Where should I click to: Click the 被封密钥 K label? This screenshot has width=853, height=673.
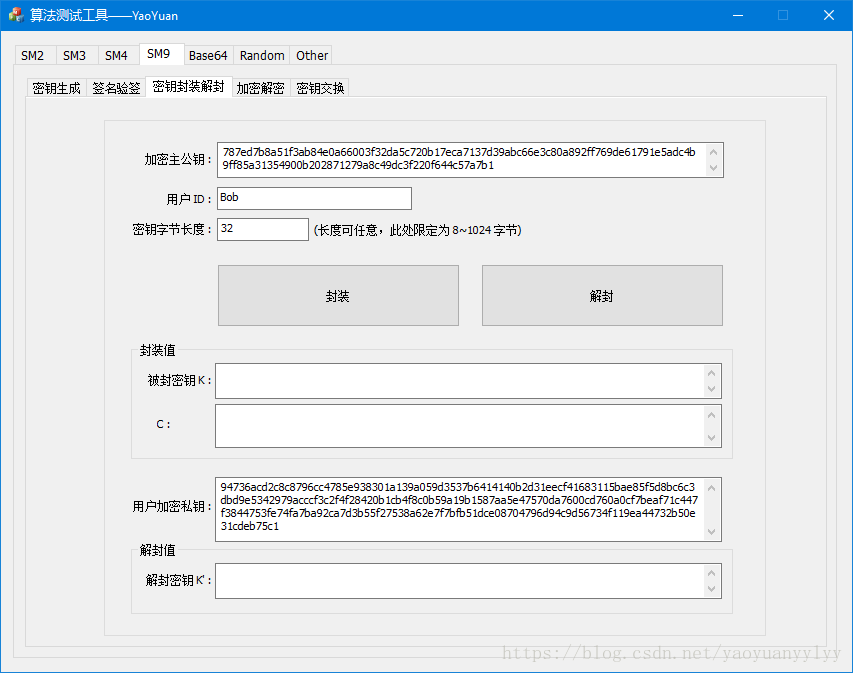coord(180,380)
